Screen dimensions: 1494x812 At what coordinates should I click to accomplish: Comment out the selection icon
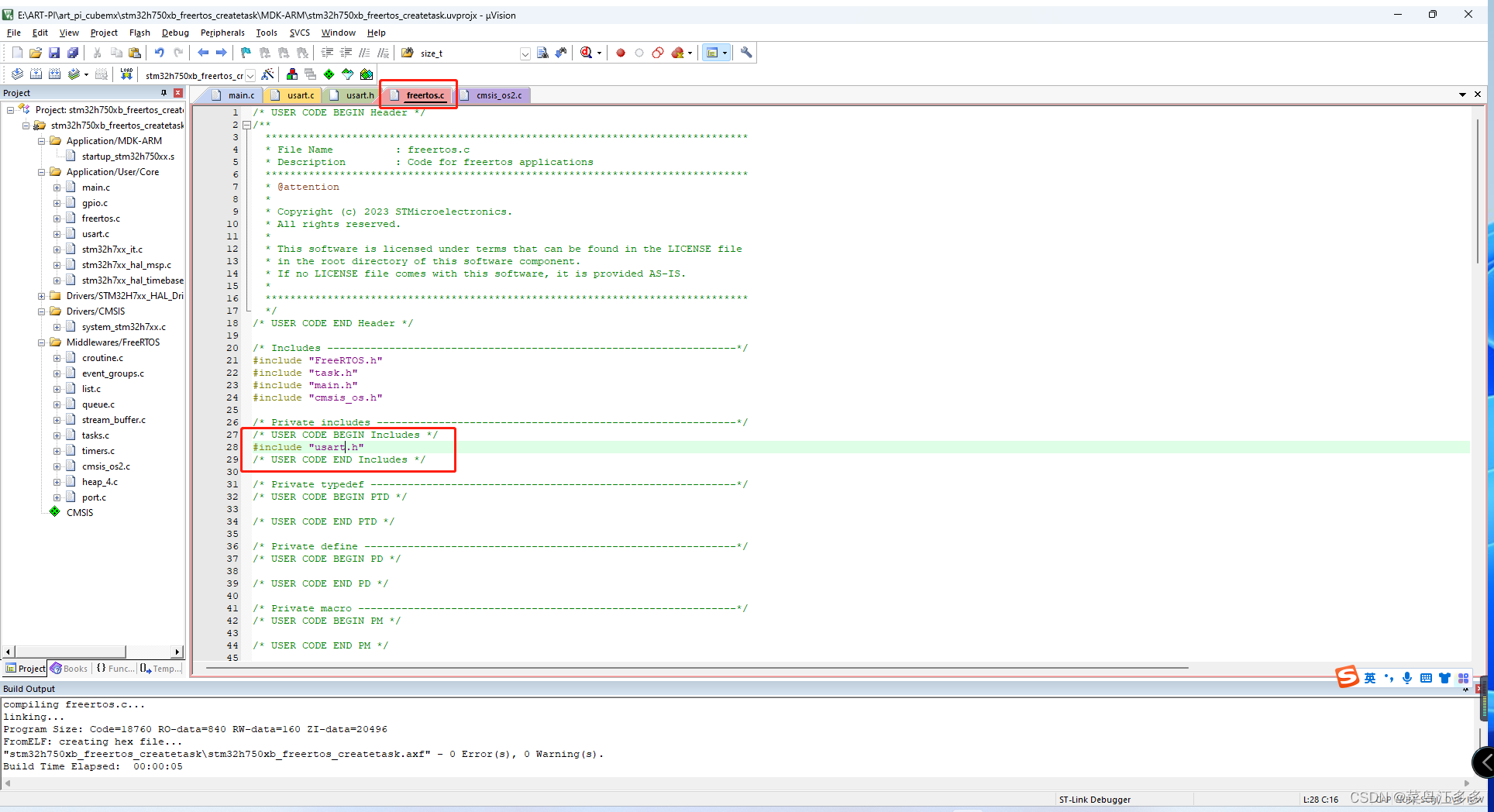[364, 53]
